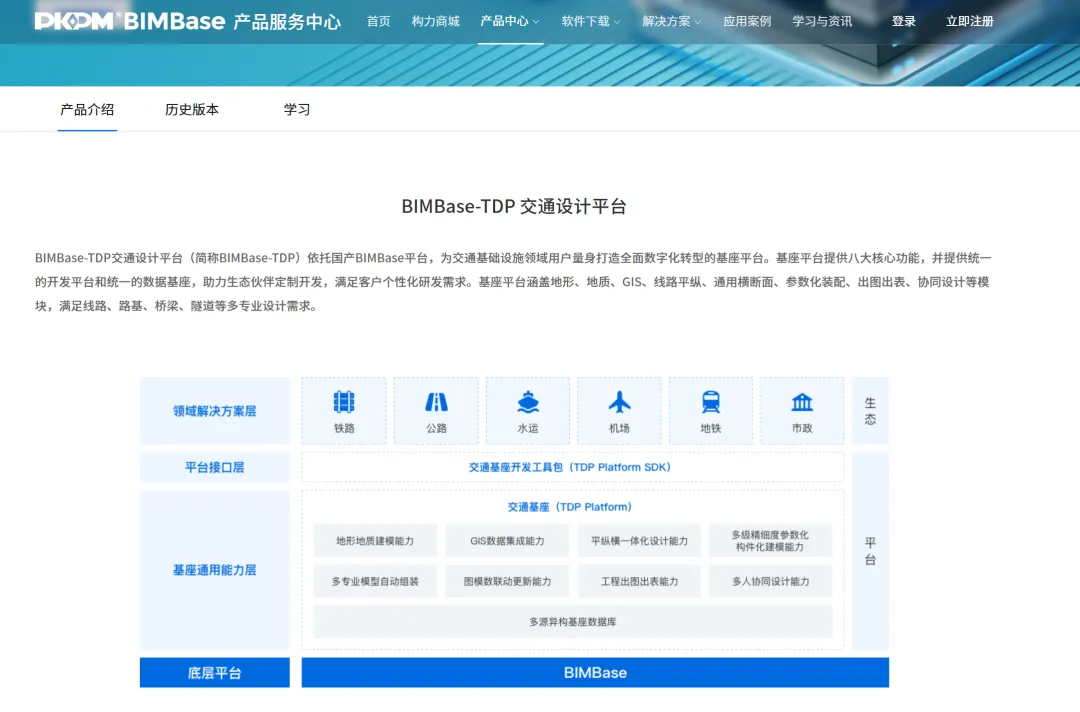Expand the 解决方案 dropdown chevron
1080x712 pixels.
(x=698, y=22)
